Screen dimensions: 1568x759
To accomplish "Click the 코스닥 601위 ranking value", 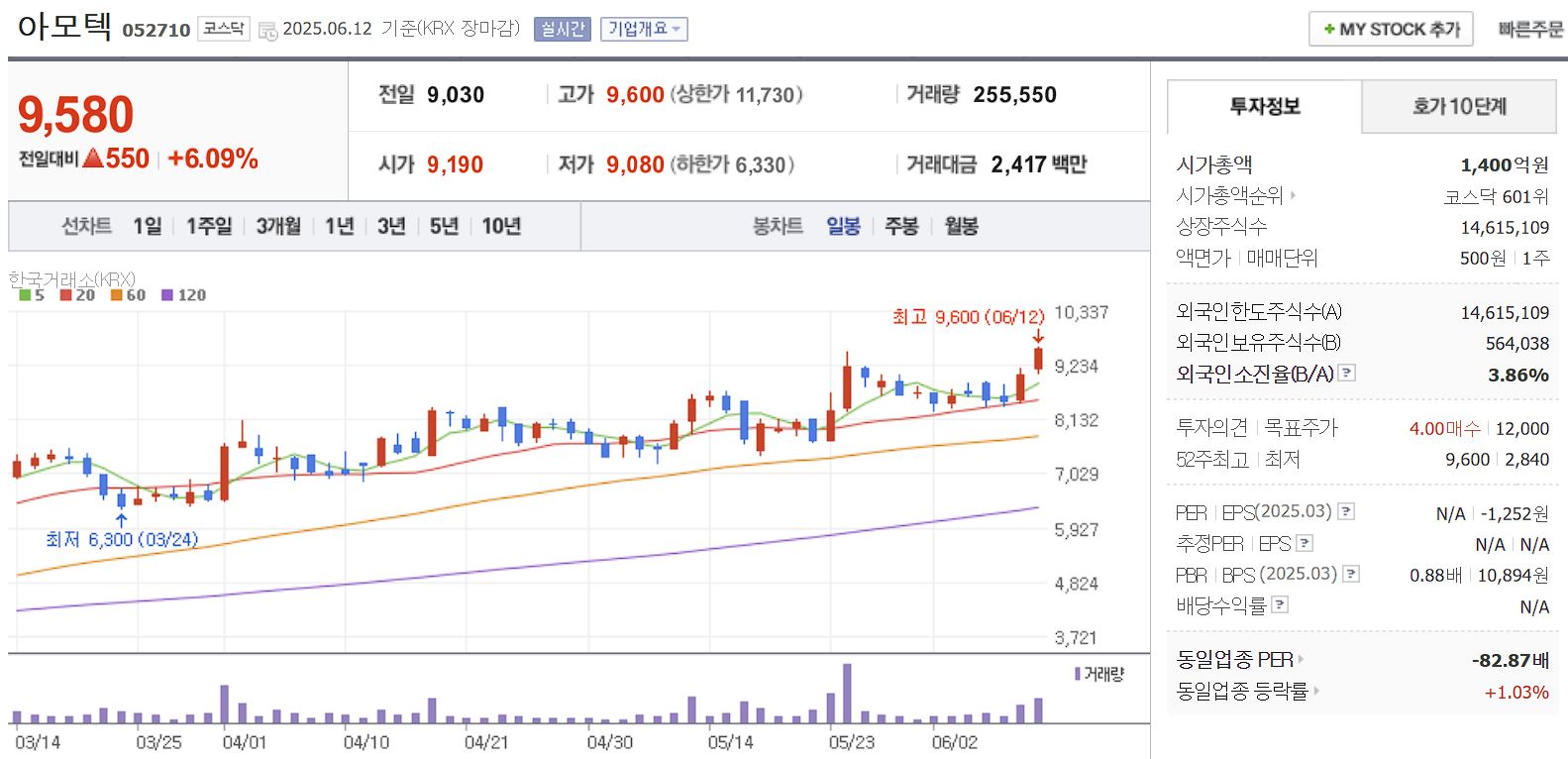I will pos(1497,197).
